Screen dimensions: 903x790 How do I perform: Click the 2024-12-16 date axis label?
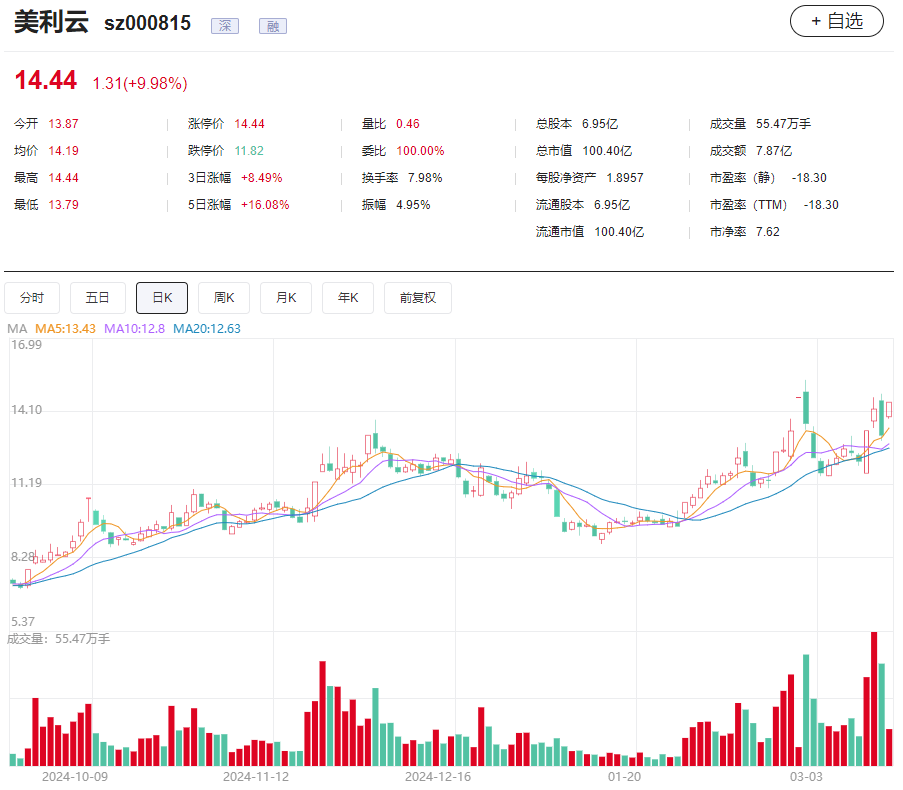(438, 777)
